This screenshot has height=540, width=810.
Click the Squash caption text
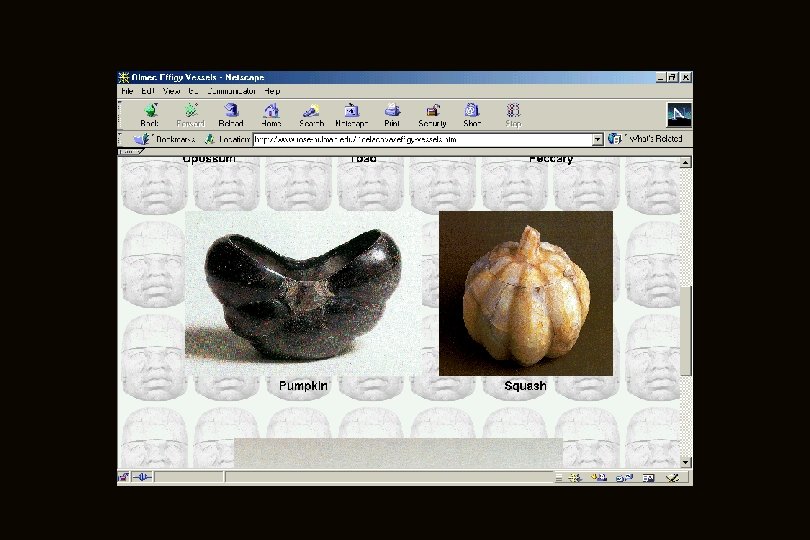point(525,385)
